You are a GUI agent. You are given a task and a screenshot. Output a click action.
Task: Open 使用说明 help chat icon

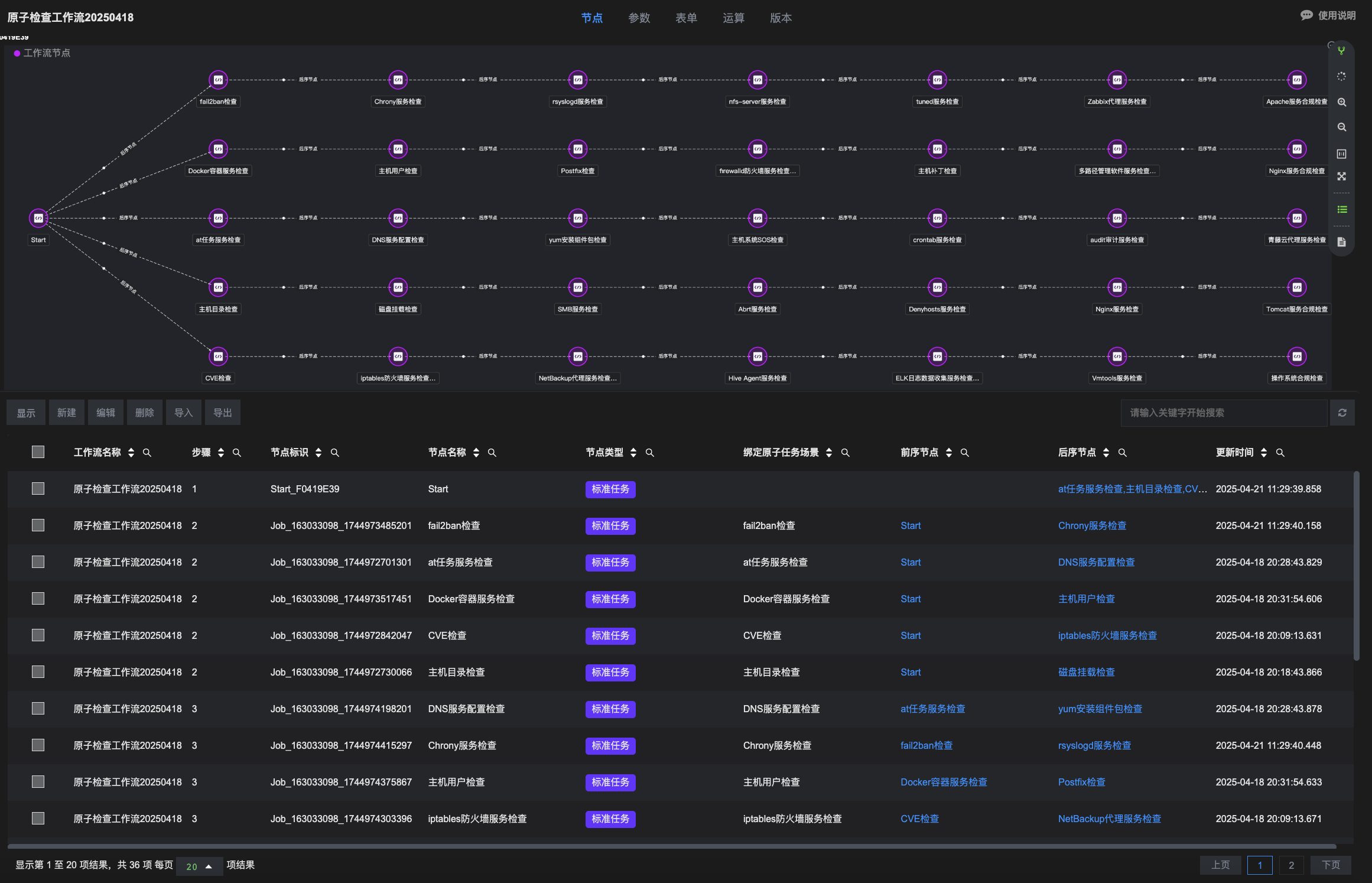(x=1306, y=15)
